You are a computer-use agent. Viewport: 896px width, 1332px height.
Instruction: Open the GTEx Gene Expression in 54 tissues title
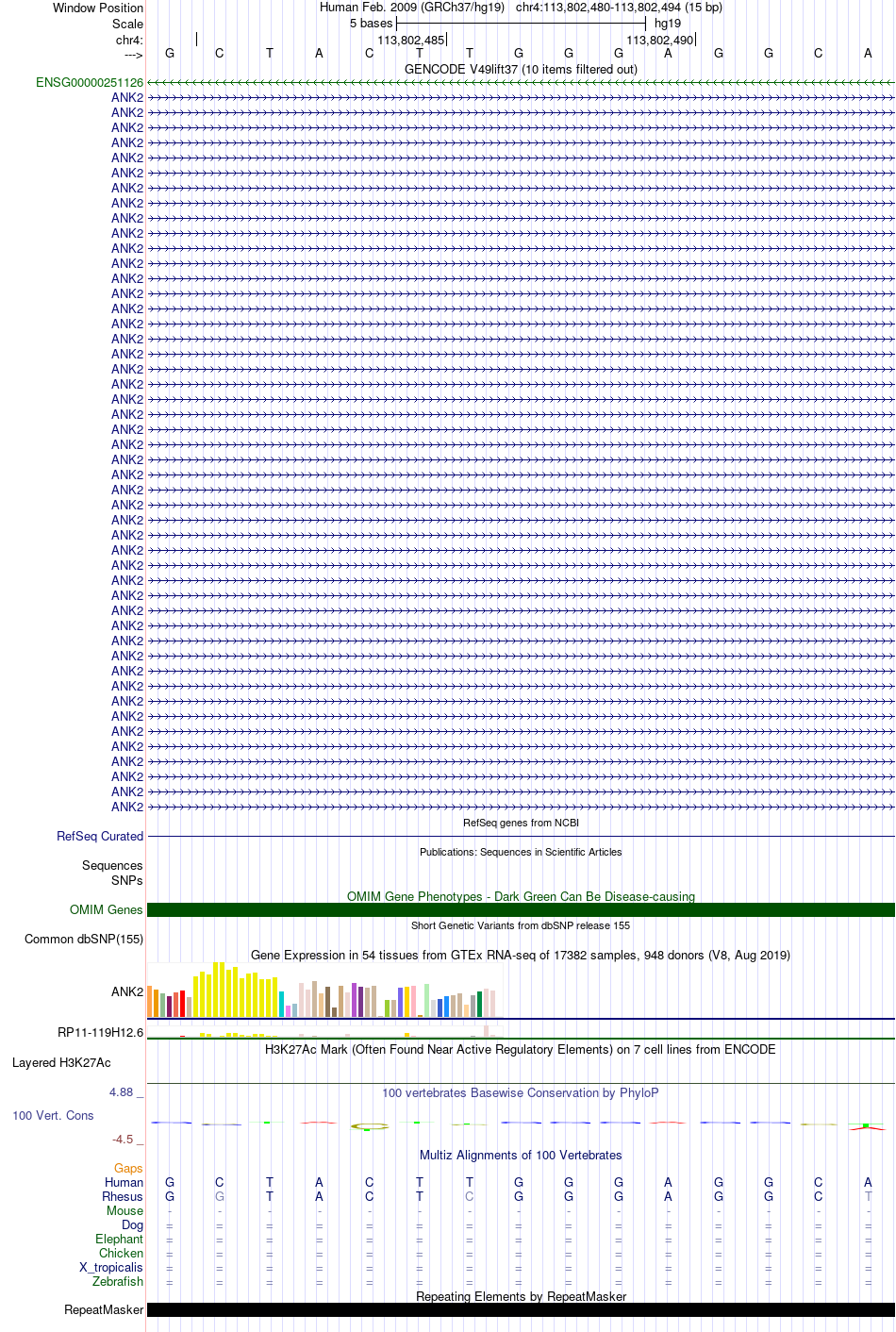point(521,955)
